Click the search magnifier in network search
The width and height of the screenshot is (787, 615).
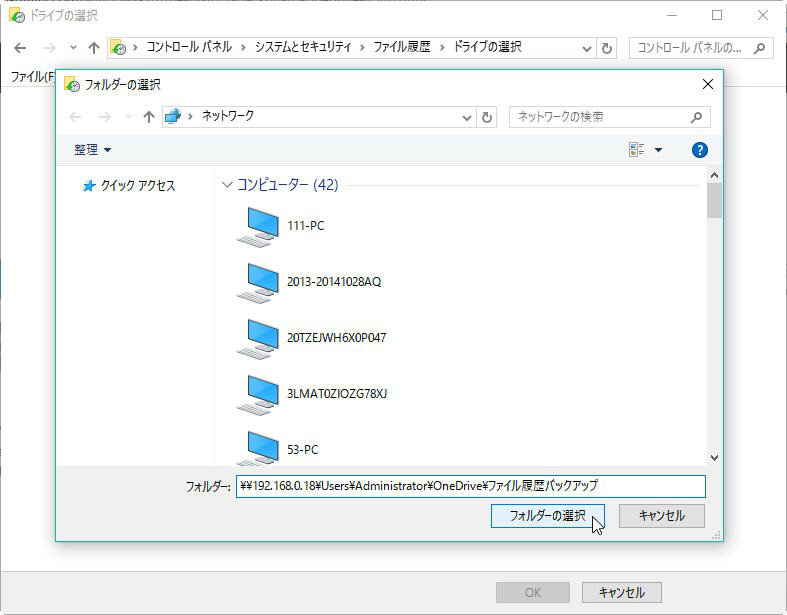point(696,117)
